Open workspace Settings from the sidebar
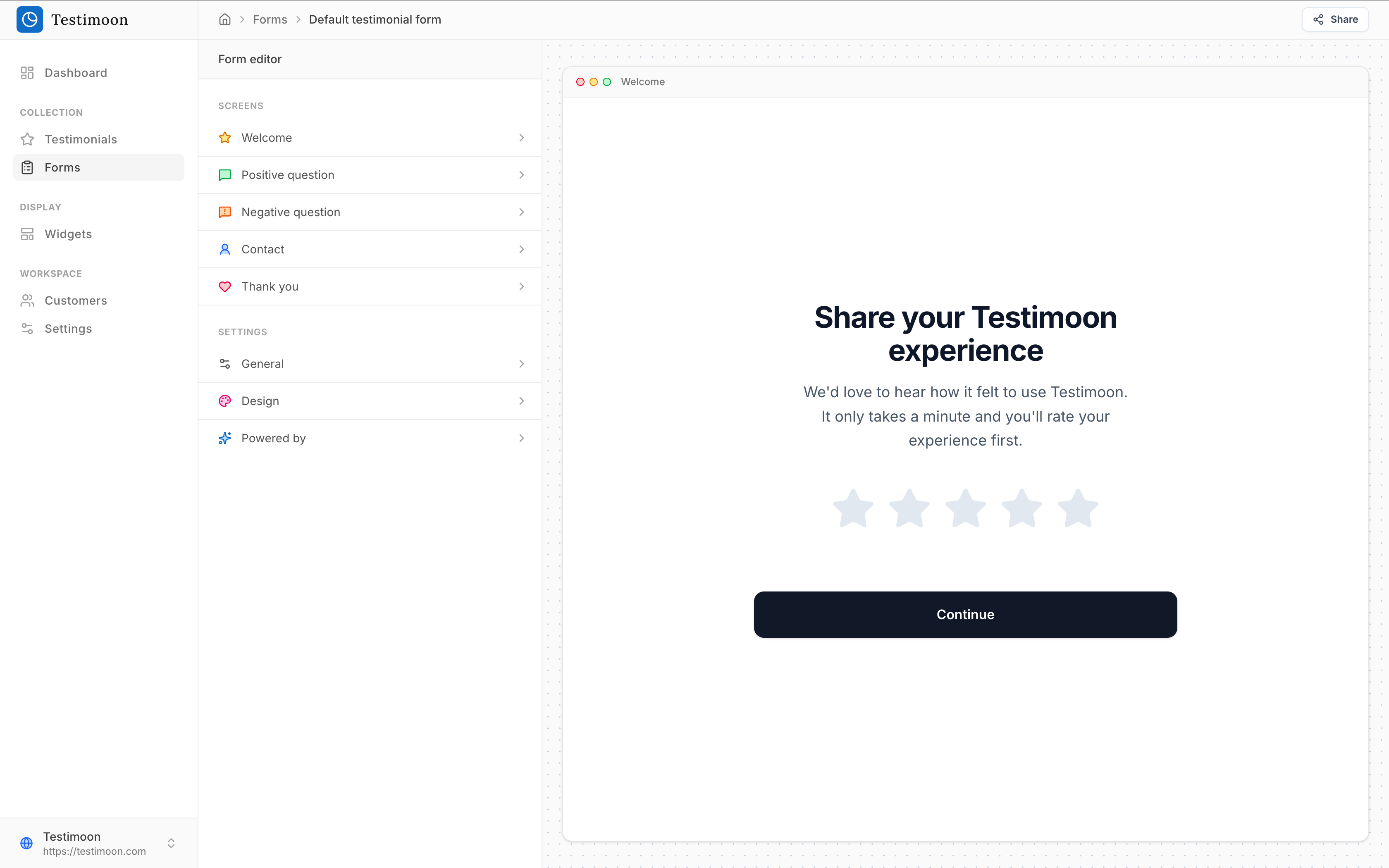Viewport: 1389px width, 868px height. [x=99, y=329]
